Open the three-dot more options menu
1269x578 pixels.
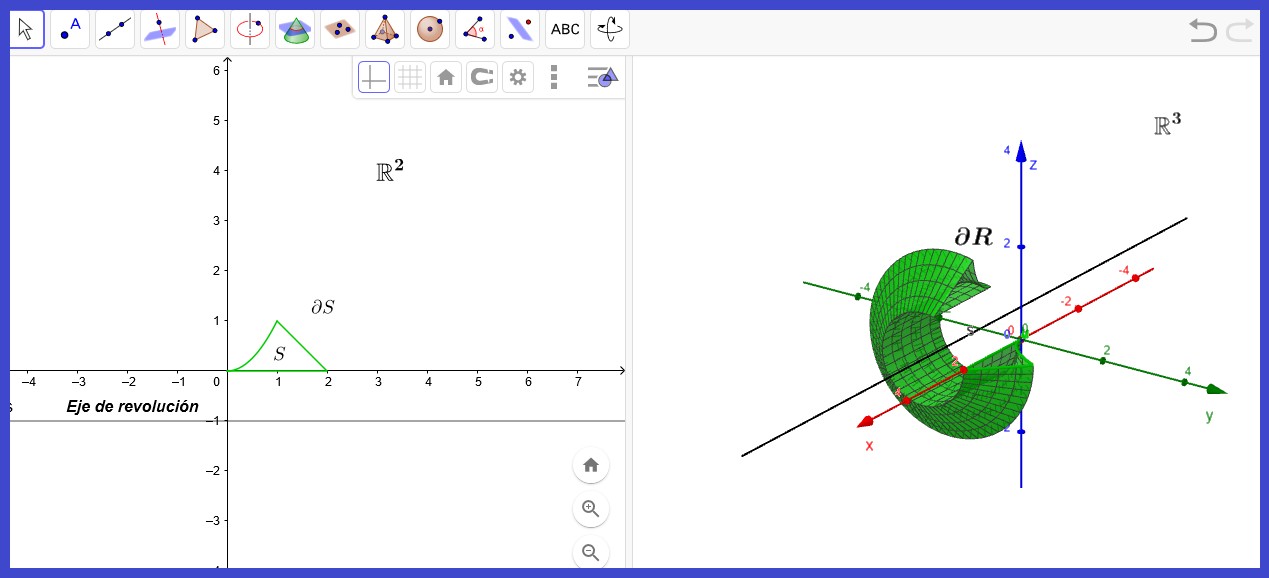coord(554,77)
